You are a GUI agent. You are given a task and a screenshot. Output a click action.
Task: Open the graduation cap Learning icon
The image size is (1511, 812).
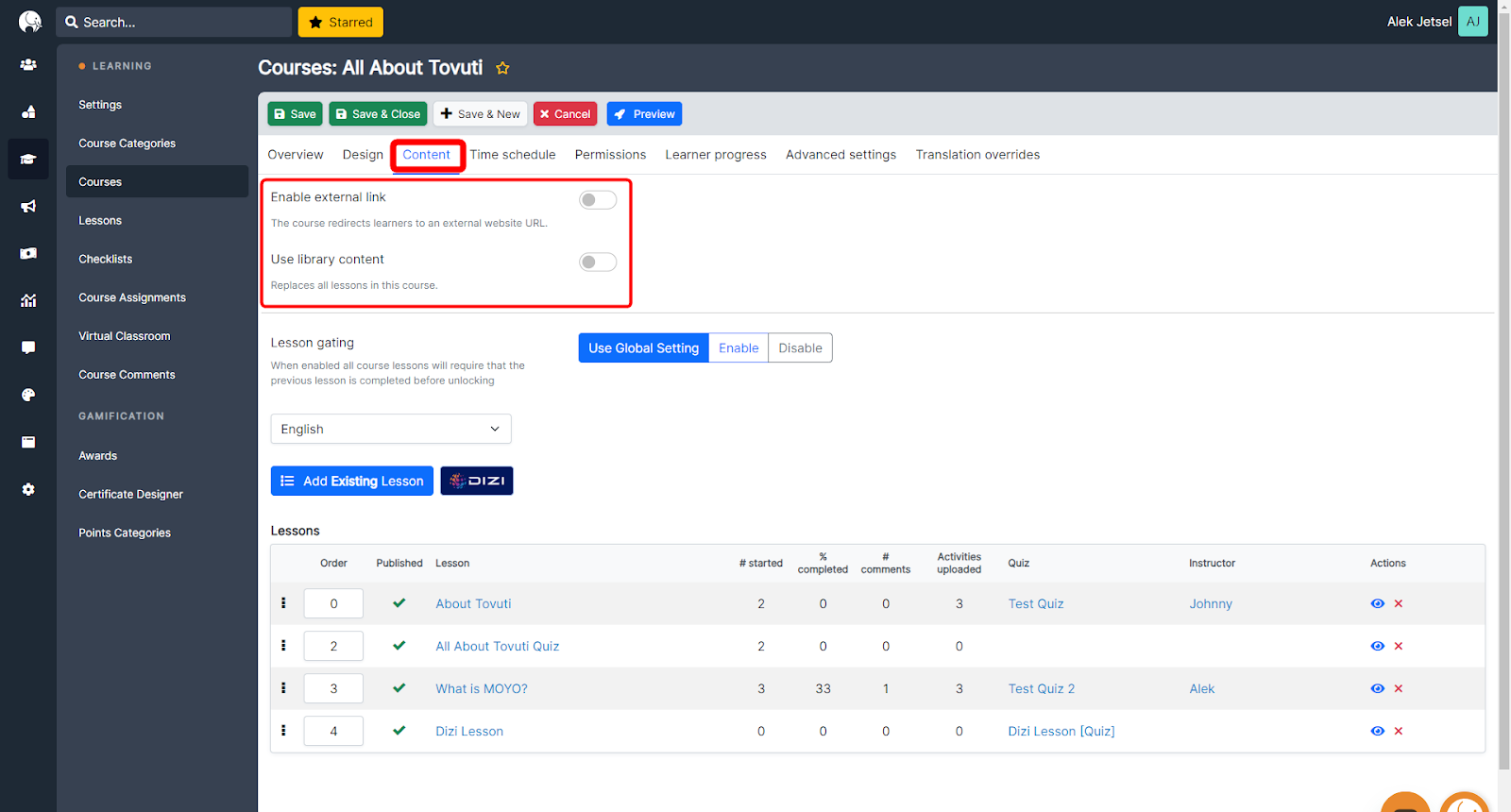(28, 159)
